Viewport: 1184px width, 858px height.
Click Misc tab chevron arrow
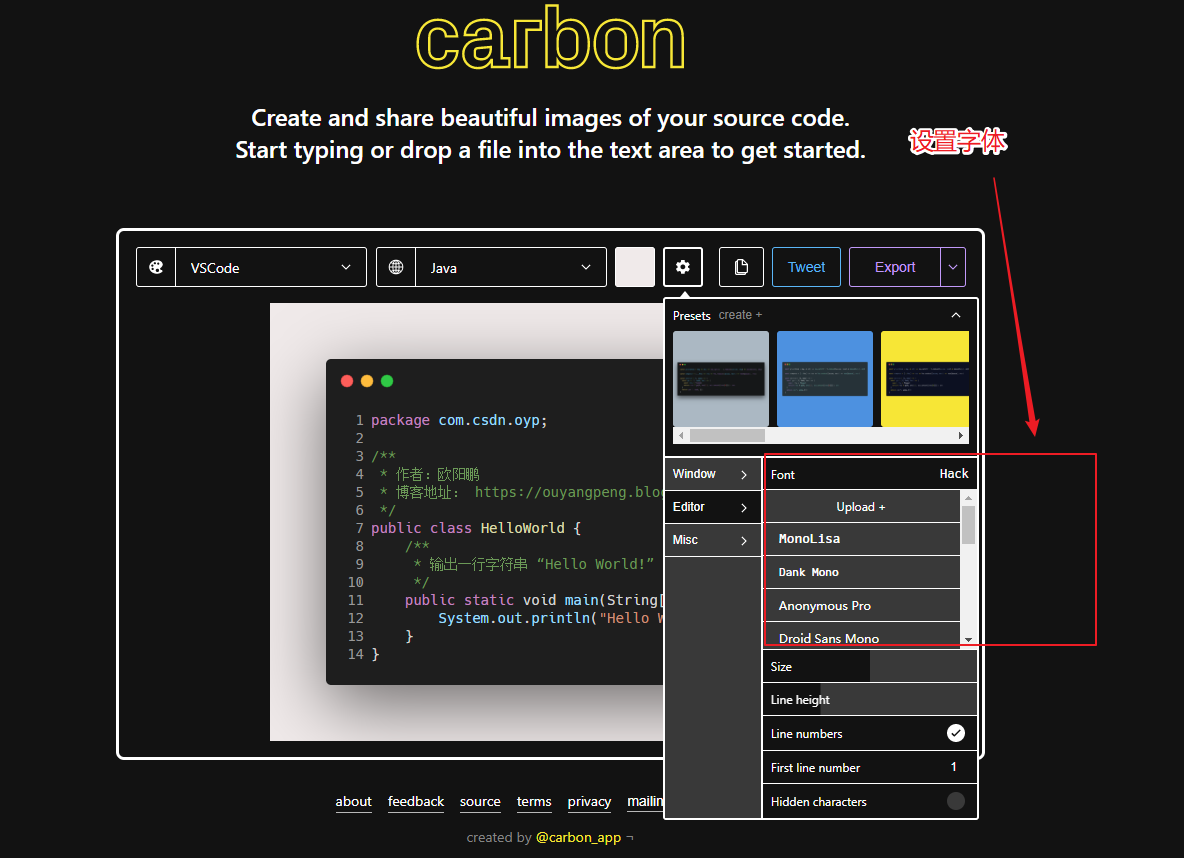[744, 541]
